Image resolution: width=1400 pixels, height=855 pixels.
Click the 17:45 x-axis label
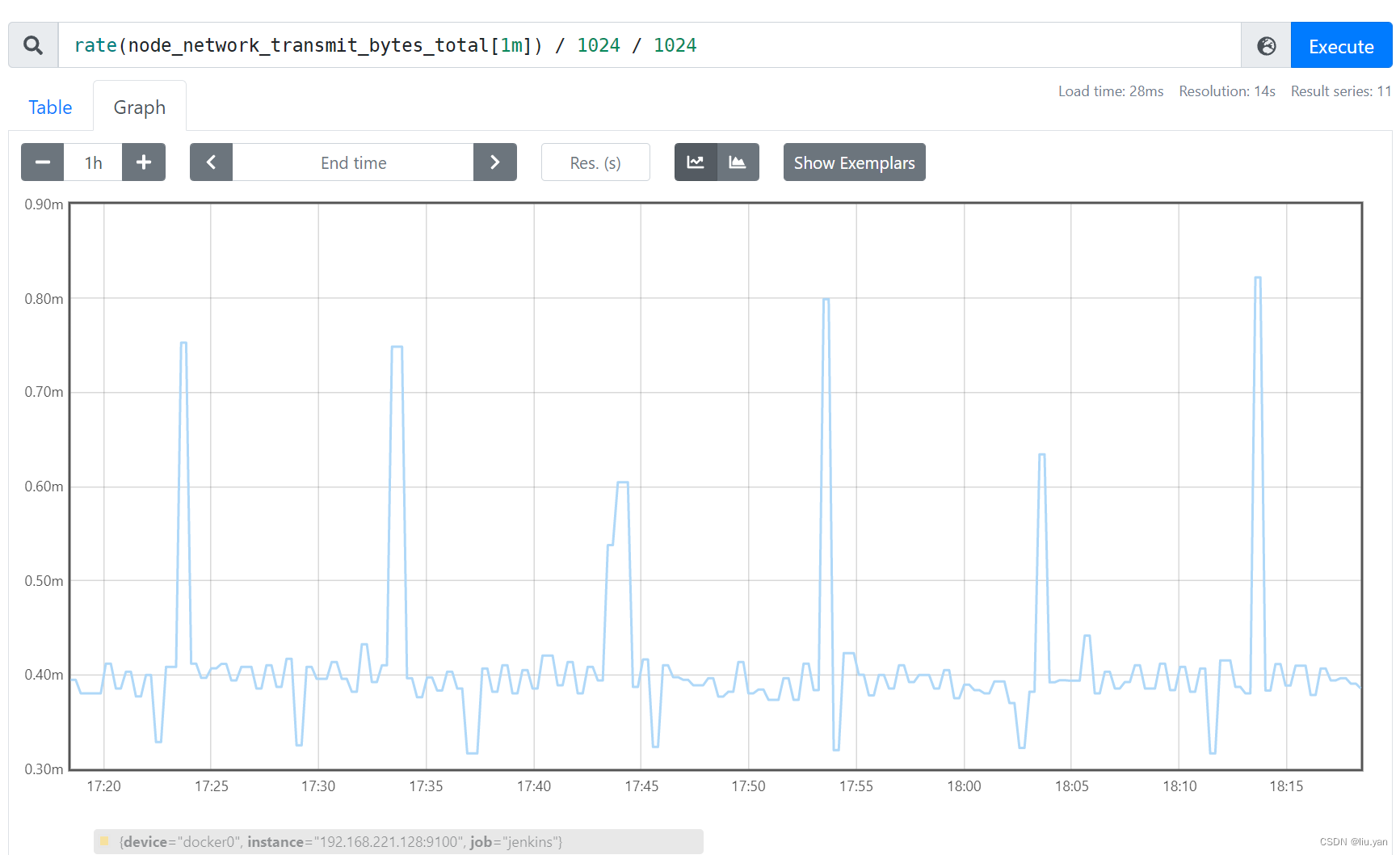[641, 786]
